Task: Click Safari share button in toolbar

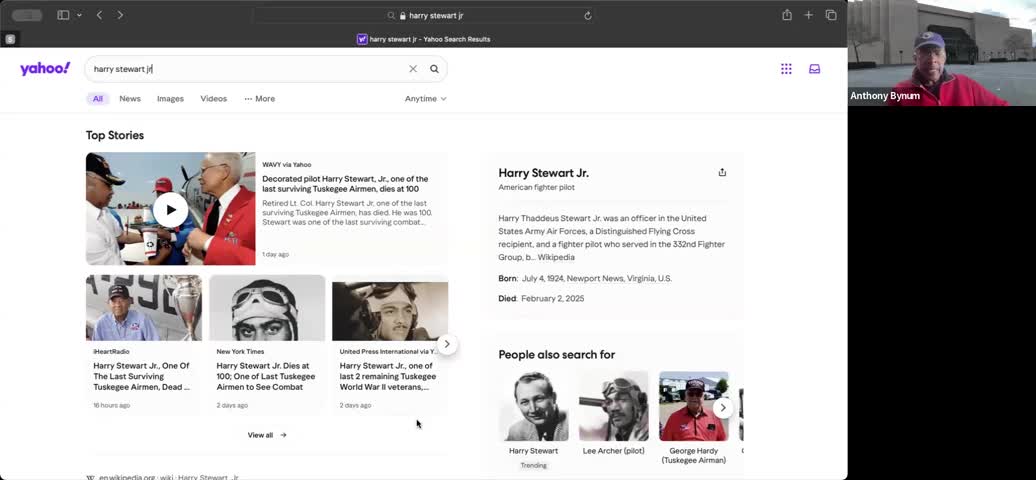Action: 787,15
